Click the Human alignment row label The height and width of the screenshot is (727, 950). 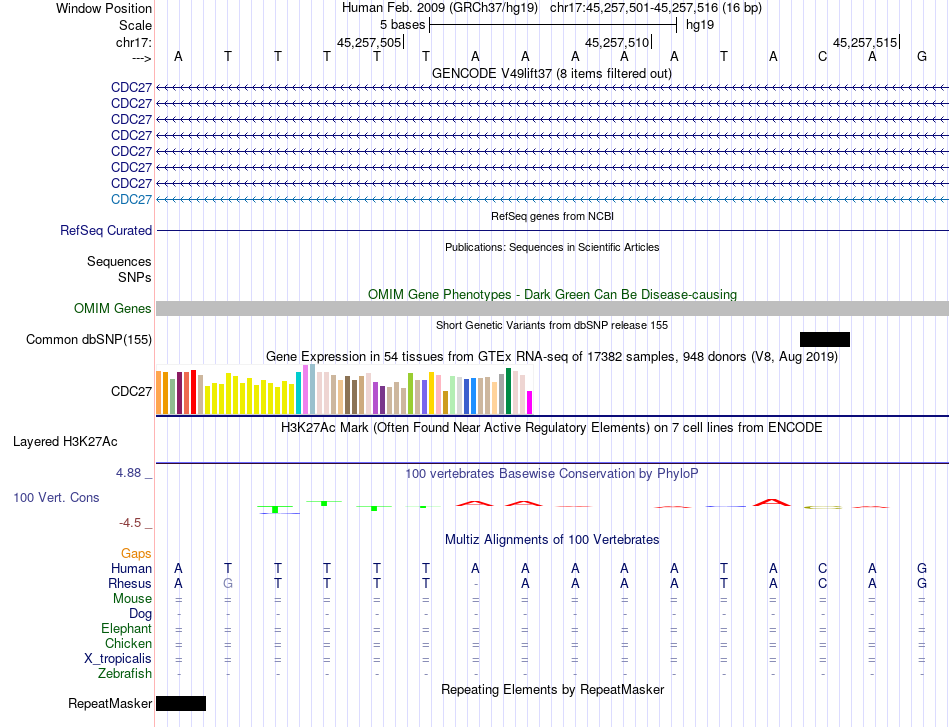tap(131, 568)
